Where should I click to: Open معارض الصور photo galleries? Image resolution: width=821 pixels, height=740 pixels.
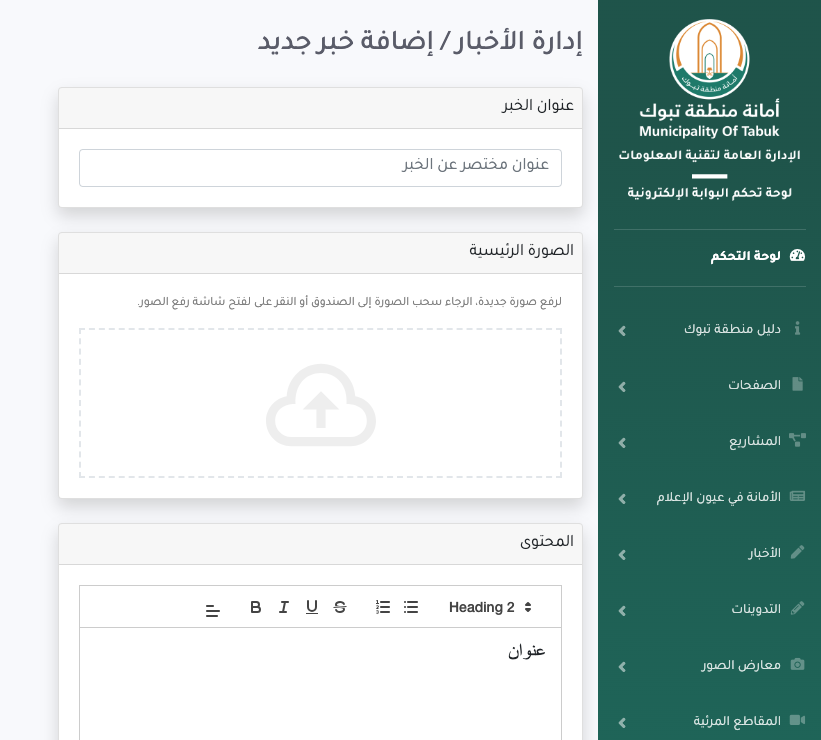742,665
